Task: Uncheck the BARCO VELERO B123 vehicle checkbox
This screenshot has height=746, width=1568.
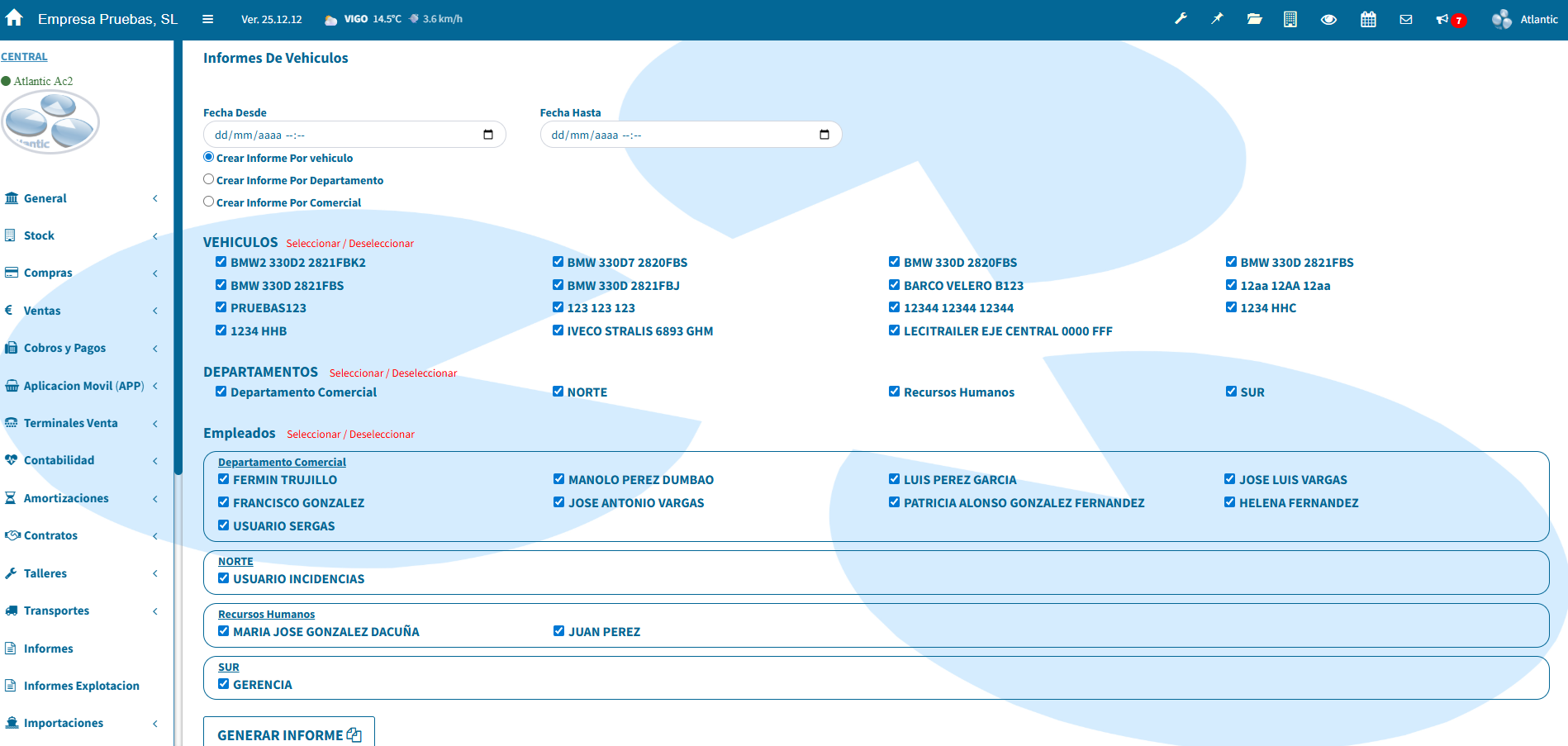Action: click(x=894, y=285)
